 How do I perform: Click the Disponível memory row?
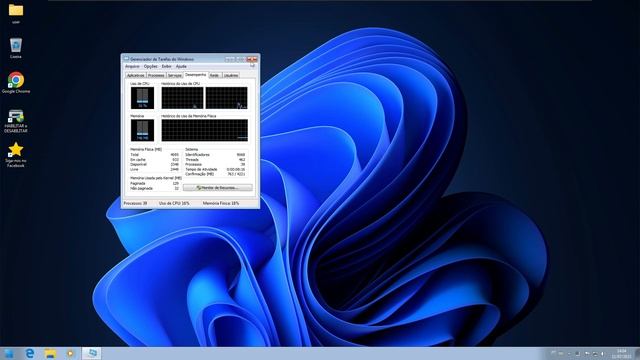(x=154, y=164)
